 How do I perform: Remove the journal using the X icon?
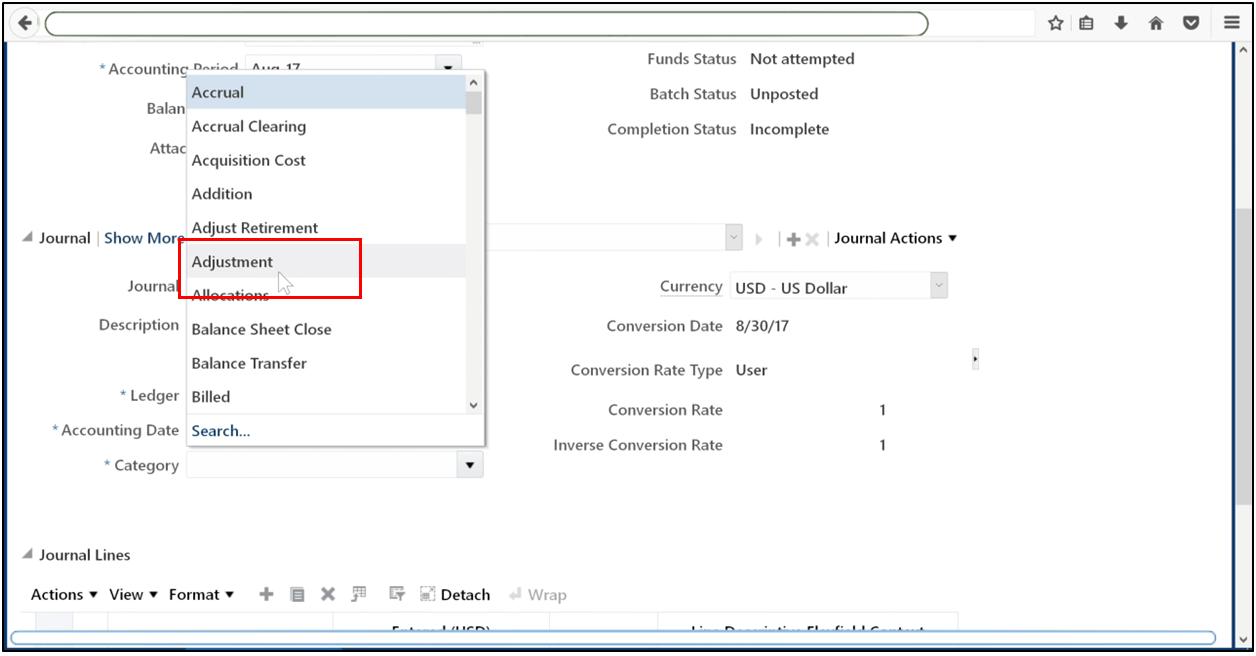pos(810,238)
